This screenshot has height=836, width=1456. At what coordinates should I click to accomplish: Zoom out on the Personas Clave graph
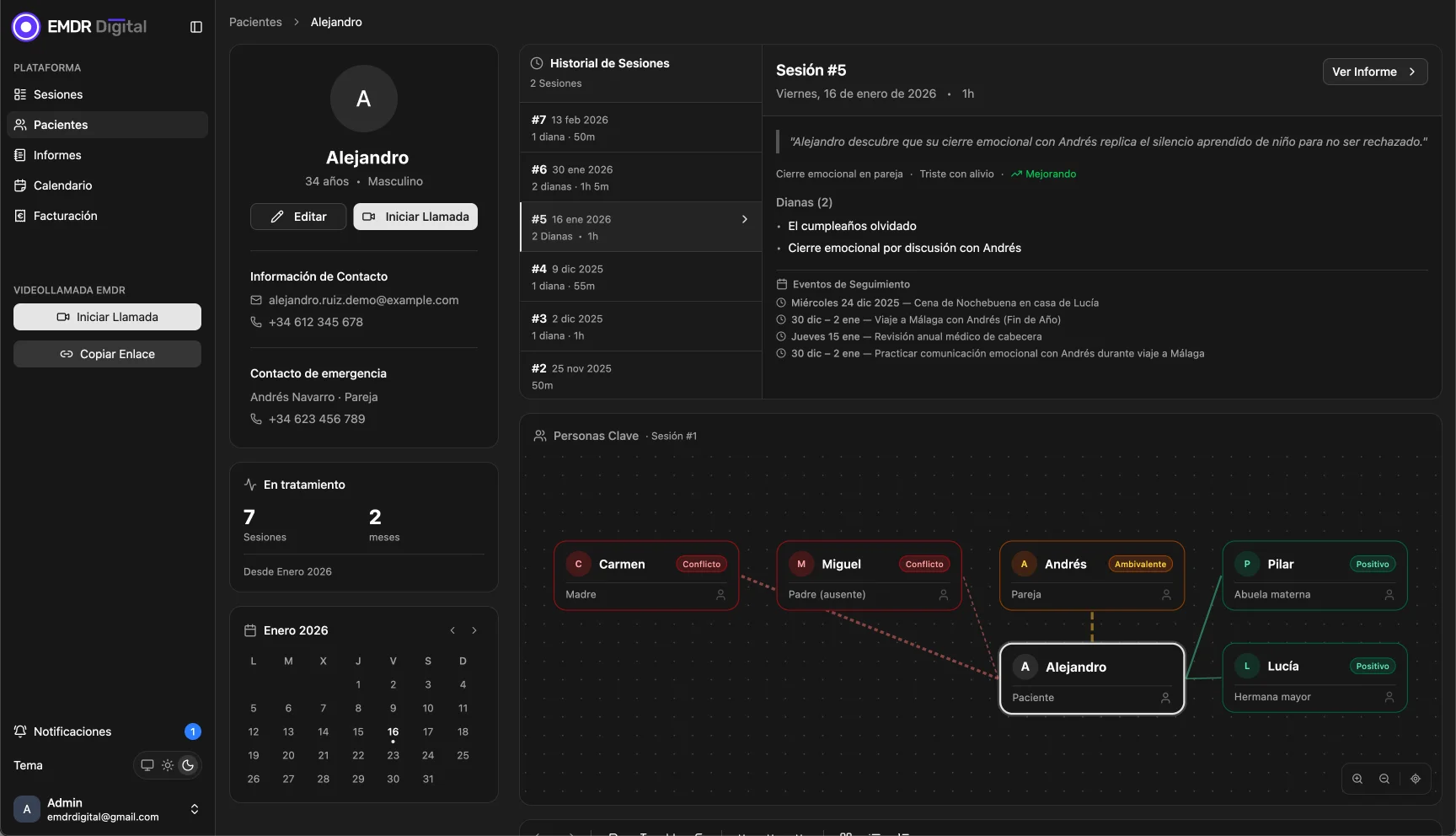coord(1384,779)
